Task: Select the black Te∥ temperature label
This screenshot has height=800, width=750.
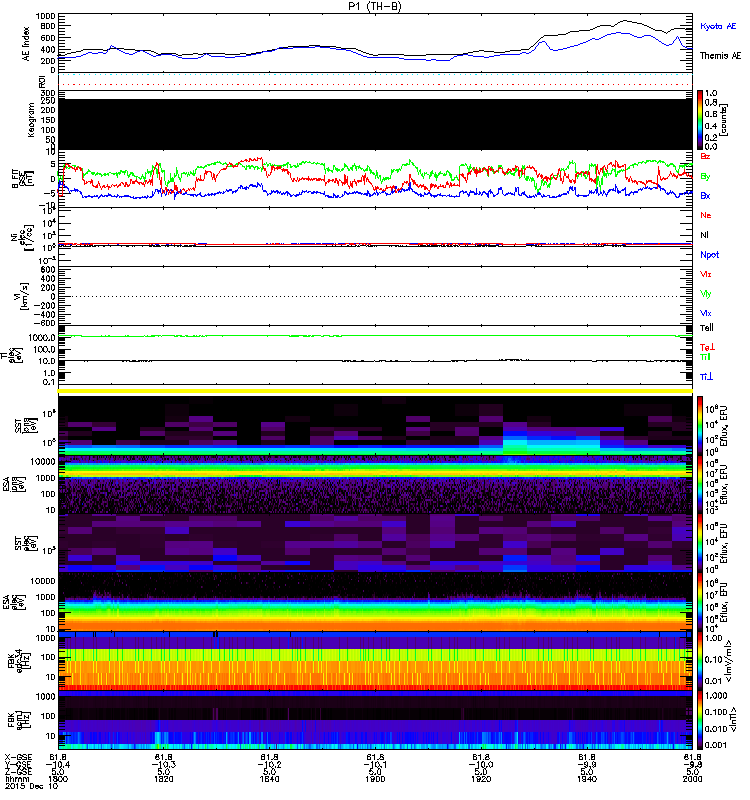Action: 707,328
